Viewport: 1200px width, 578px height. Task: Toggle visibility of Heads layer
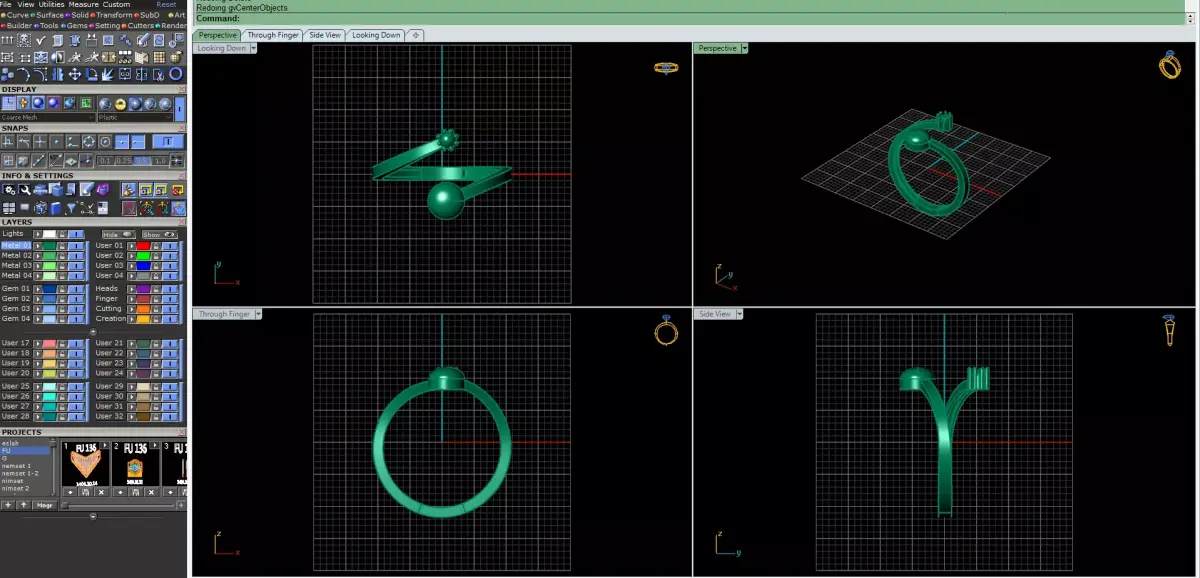click(170, 288)
